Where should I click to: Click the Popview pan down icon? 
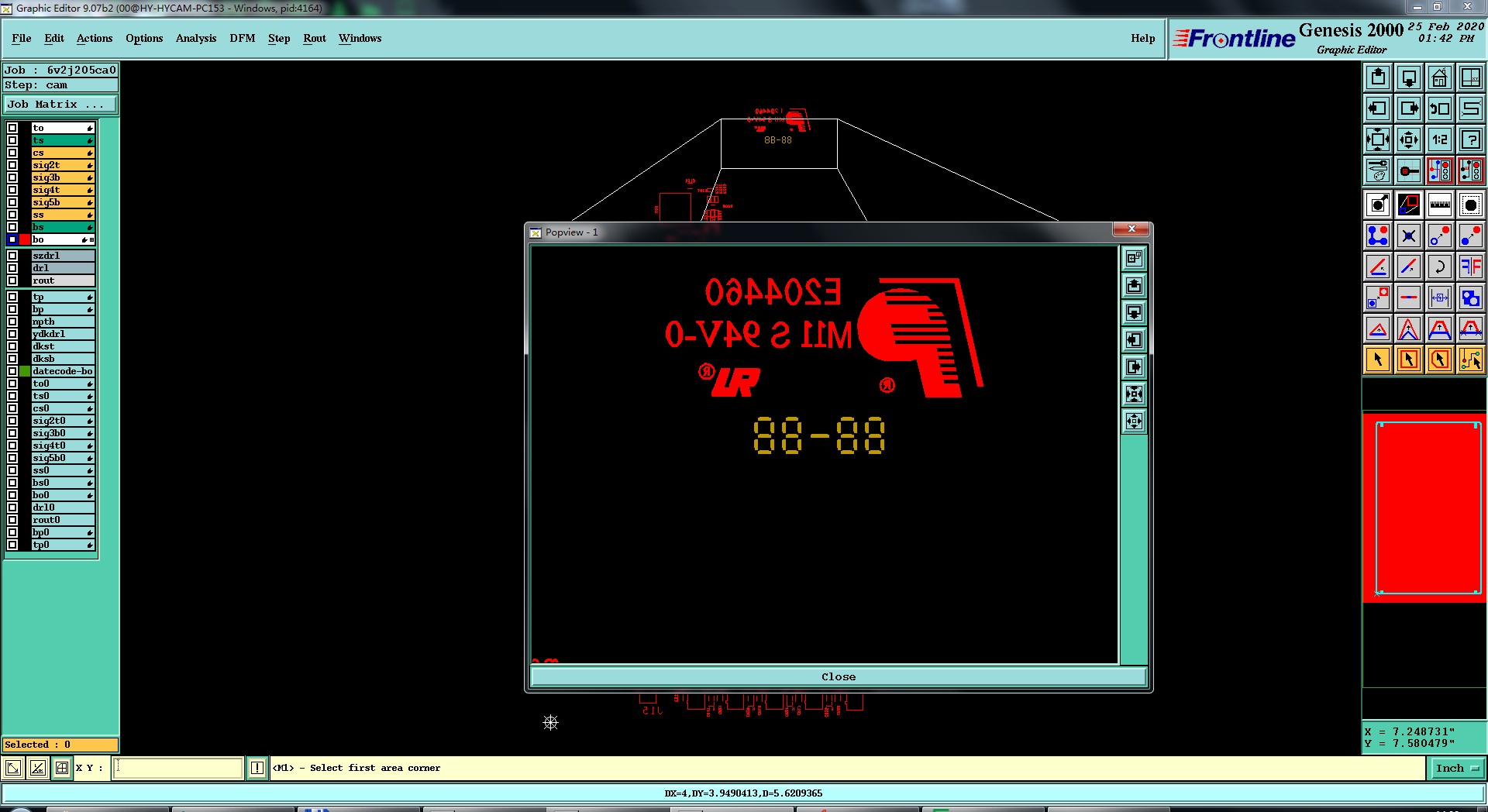[x=1134, y=313]
